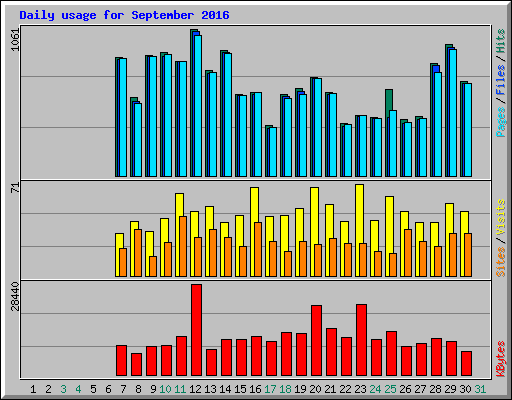Viewport: 512px width, 400px height.
Task: Click day 5 on the x-axis
Action: (93, 389)
